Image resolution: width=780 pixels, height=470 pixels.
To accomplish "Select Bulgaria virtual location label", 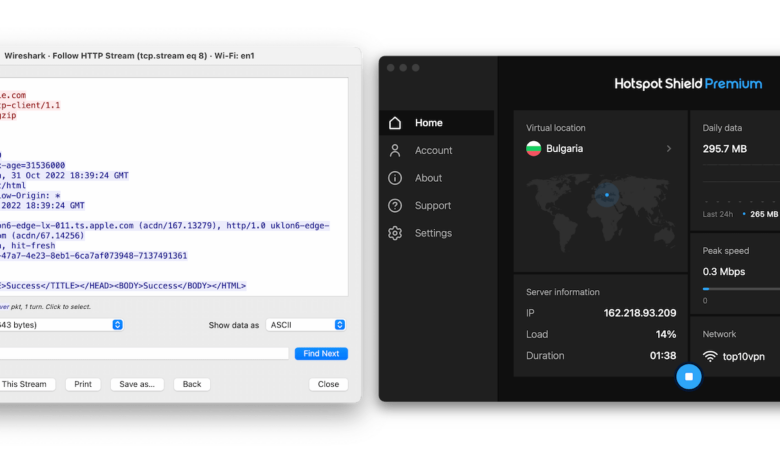I will [565, 149].
